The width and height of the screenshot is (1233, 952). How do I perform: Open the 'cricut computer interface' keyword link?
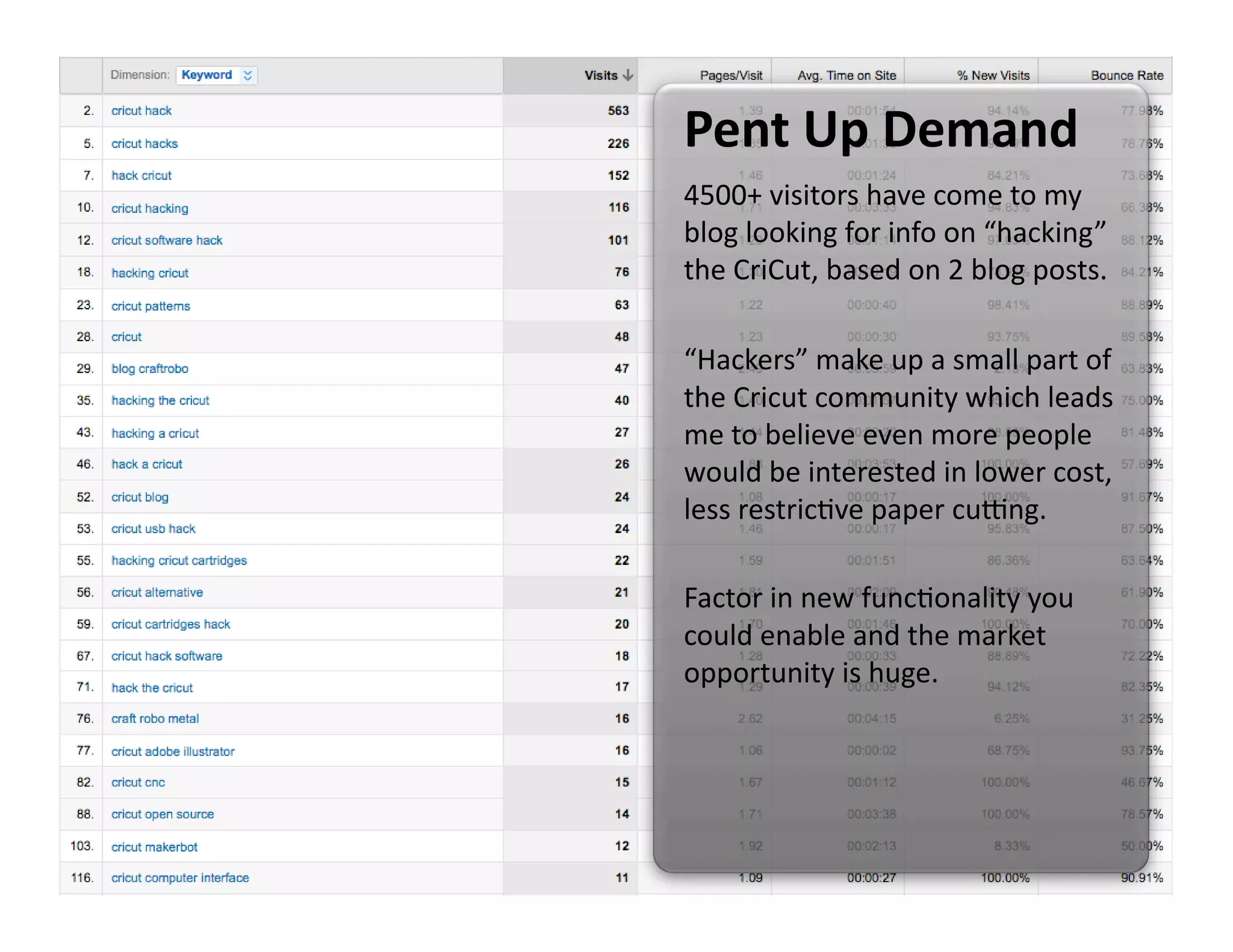pos(180,878)
